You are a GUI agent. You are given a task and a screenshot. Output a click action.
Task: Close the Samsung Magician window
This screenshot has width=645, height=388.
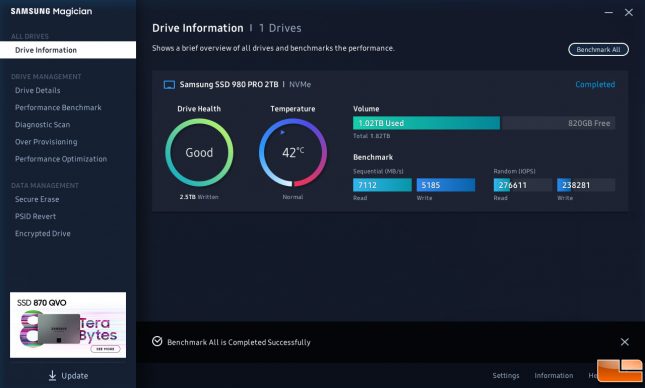tap(629, 13)
